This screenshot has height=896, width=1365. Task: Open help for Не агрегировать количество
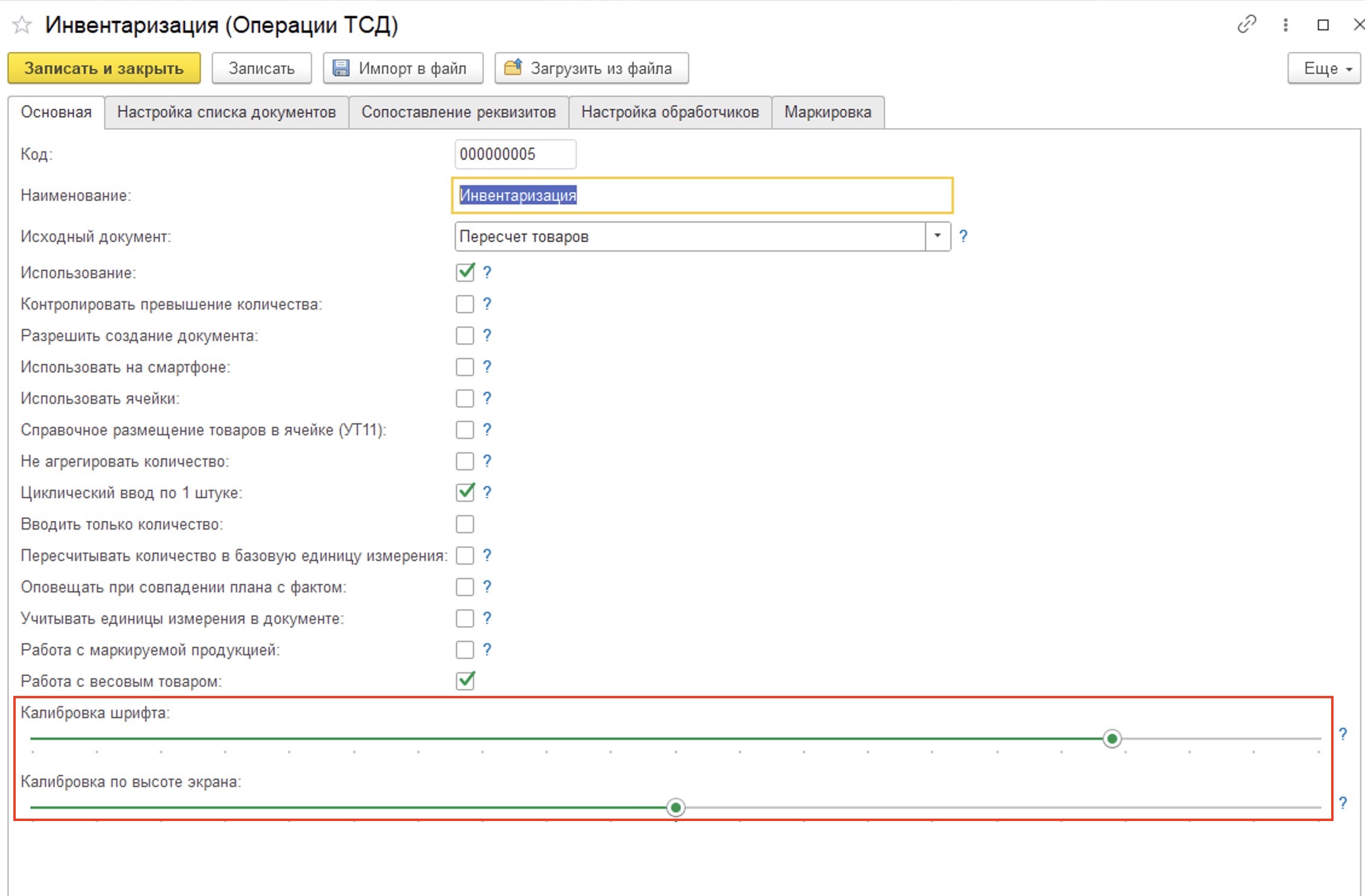click(x=487, y=461)
